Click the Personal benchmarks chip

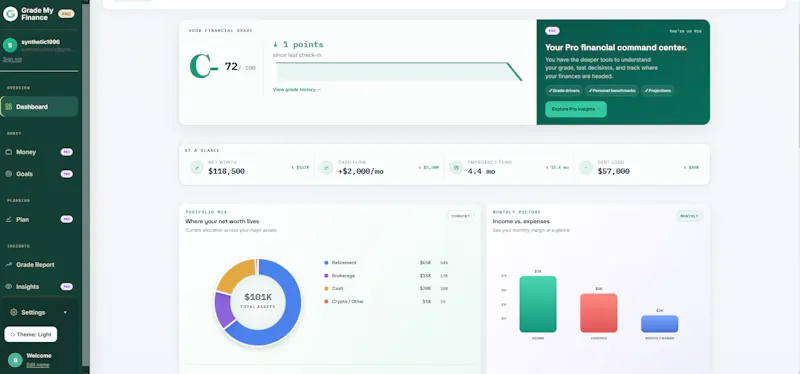(612, 91)
